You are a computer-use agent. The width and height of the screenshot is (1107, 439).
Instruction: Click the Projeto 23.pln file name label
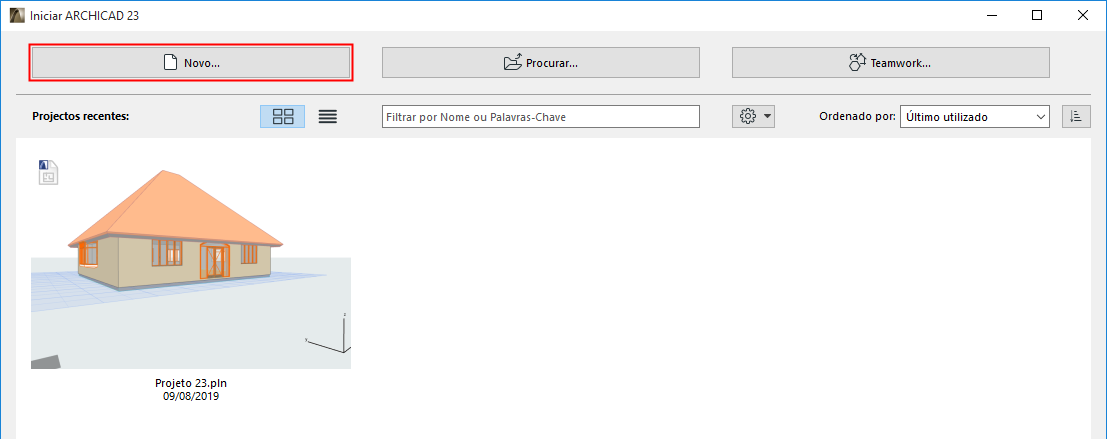[x=191, y=383]
